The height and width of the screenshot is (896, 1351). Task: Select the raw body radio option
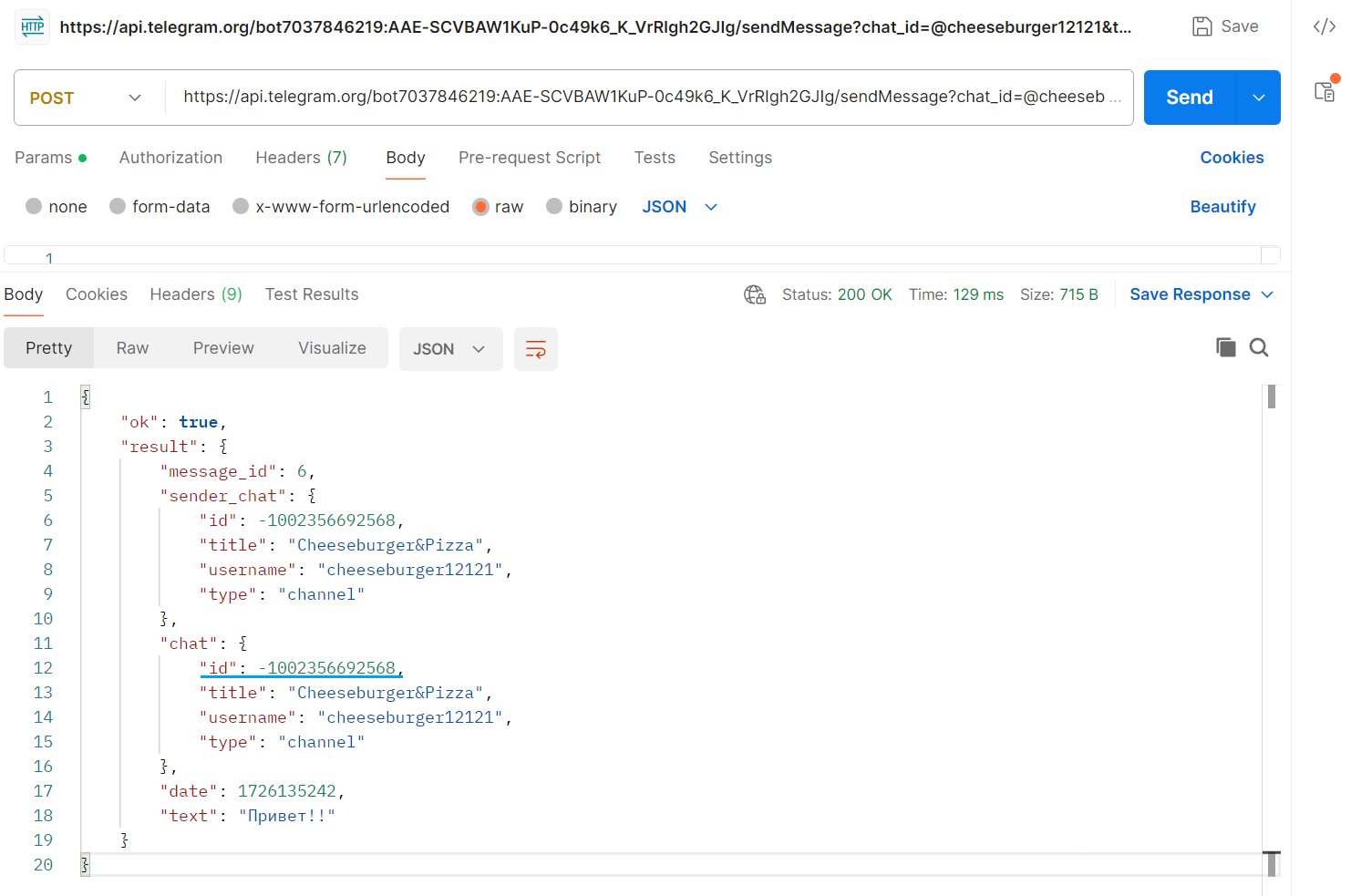[x=480, y=206]
